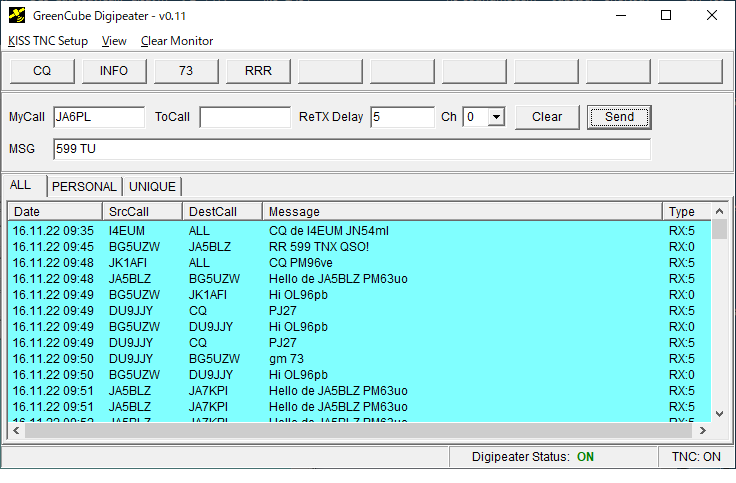
Task: Click the TNC: ON status panel
Action: click(696, 457)
